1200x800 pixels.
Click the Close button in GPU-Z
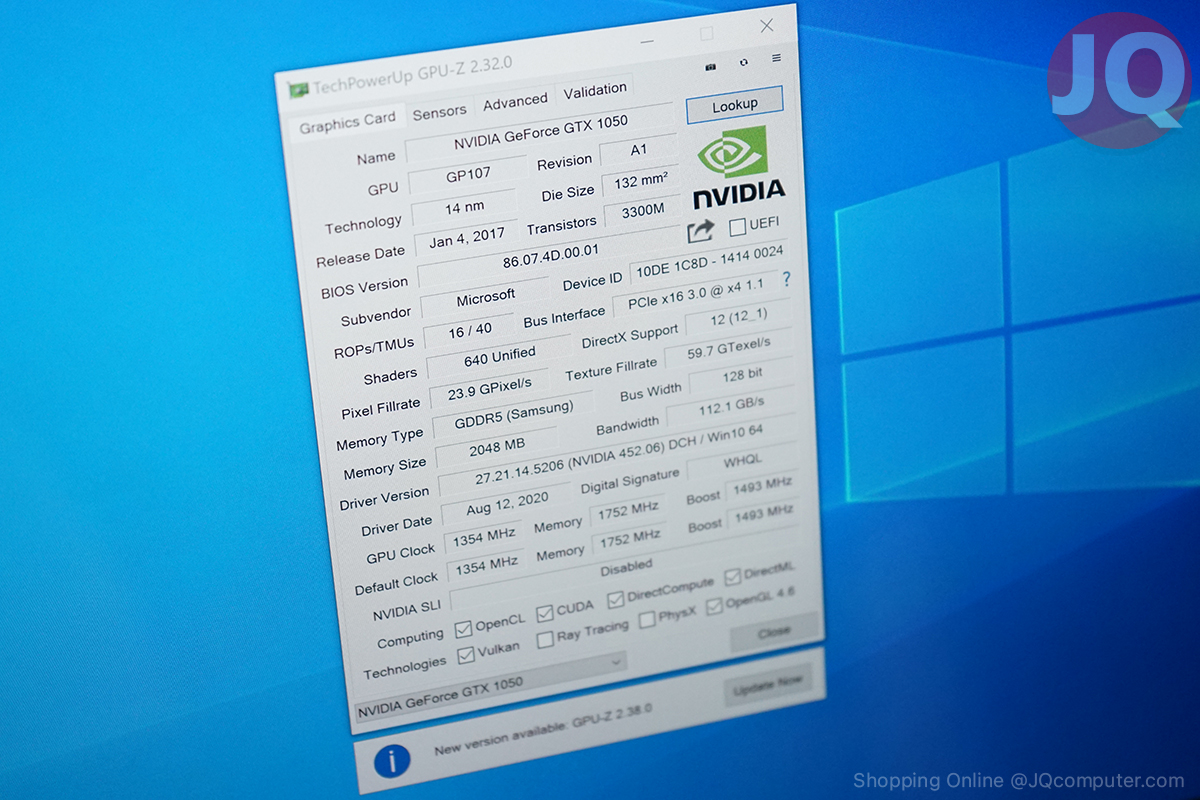tap(774, 633)
